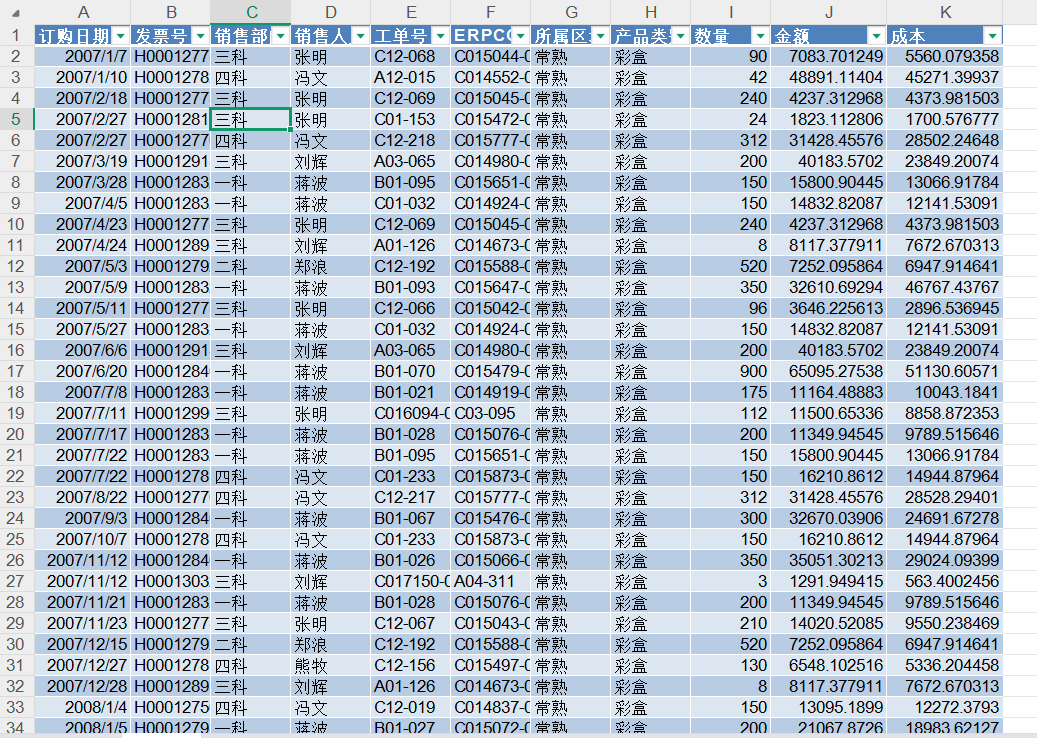Click work order A12-015
The width and height of the screenshot is (1037, 738).
pos(411,77)
